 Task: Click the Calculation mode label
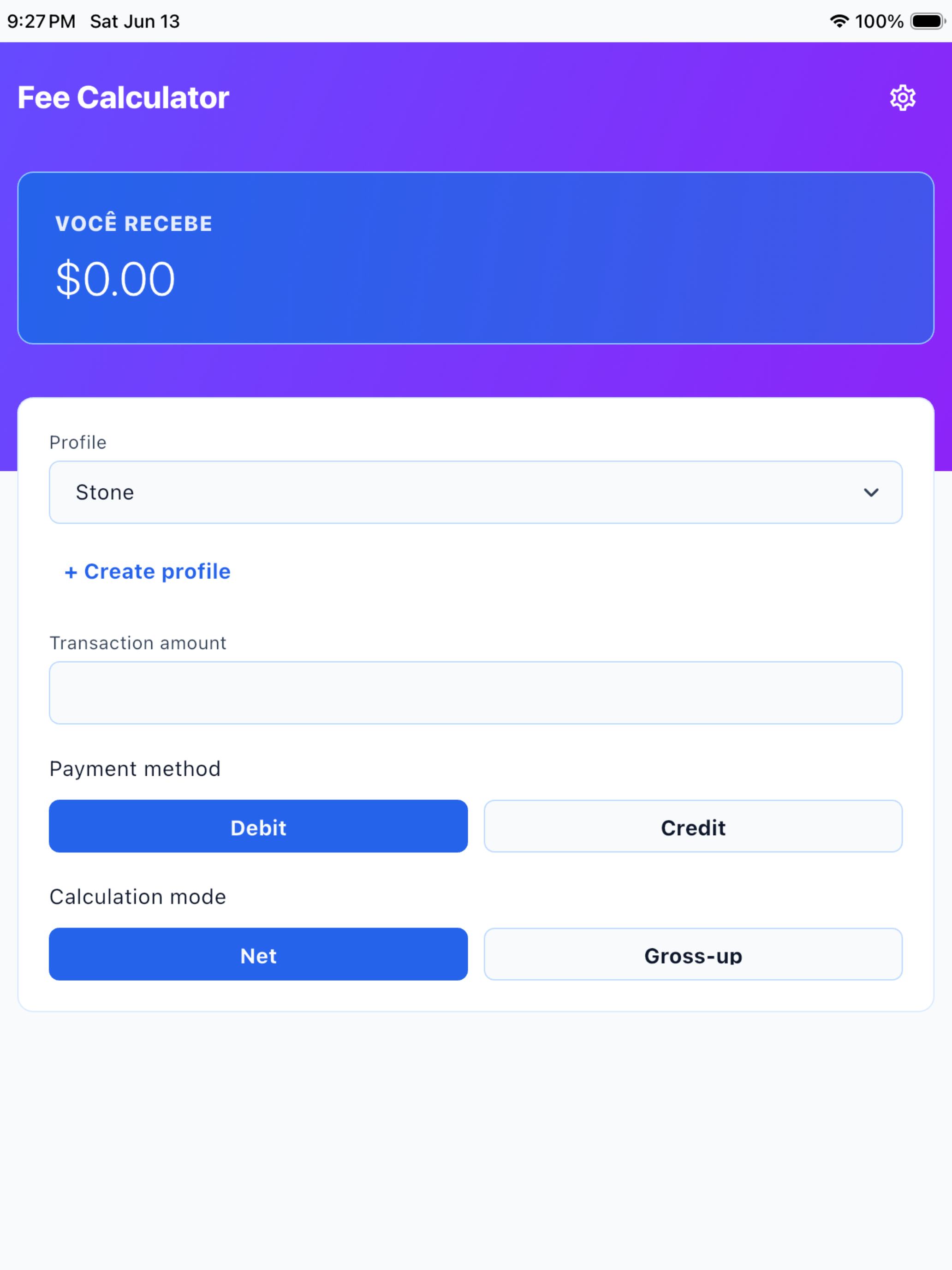(x=138, y=897)
